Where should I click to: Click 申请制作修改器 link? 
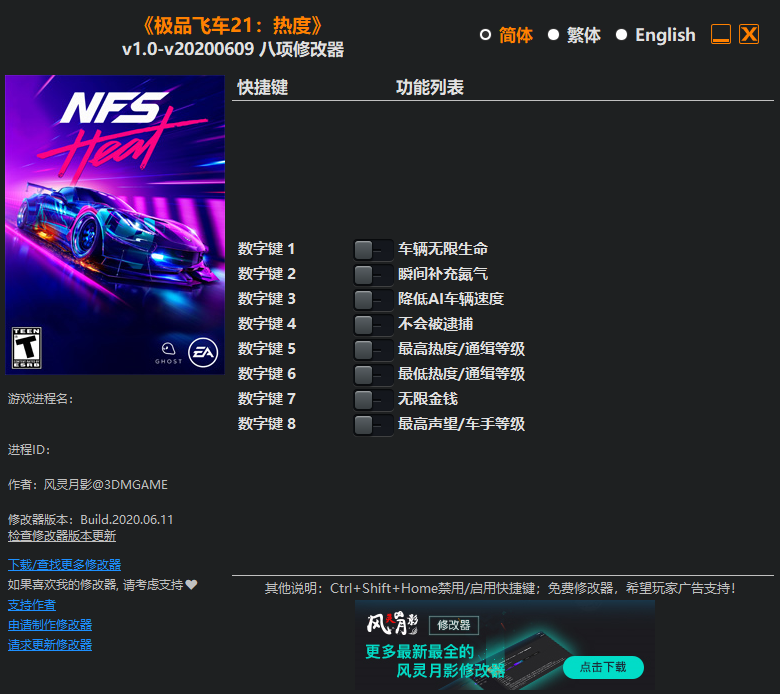pyautogui.click(x=50, y=625)
